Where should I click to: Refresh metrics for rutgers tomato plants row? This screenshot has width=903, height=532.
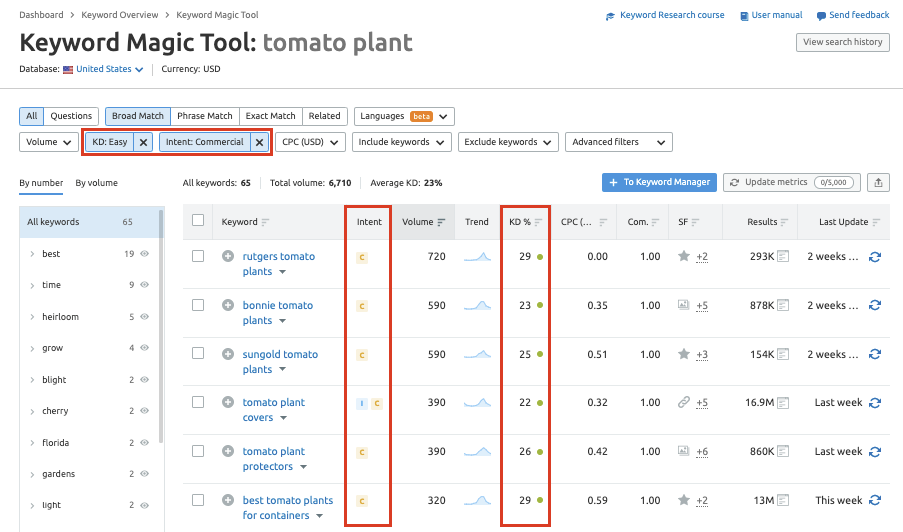click(875, 257)
